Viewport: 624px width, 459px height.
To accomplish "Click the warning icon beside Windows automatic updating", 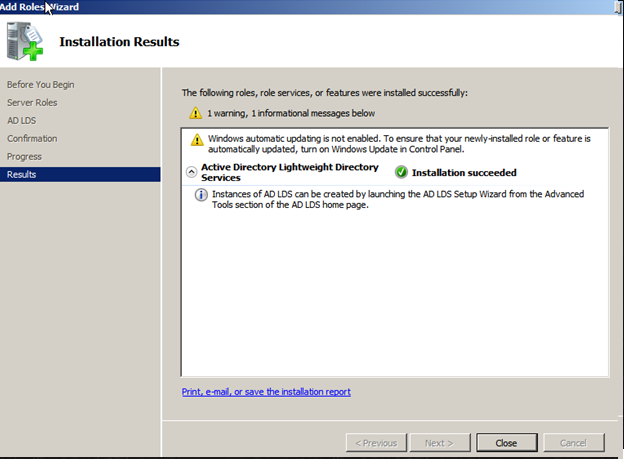I will tap(197, 140).
